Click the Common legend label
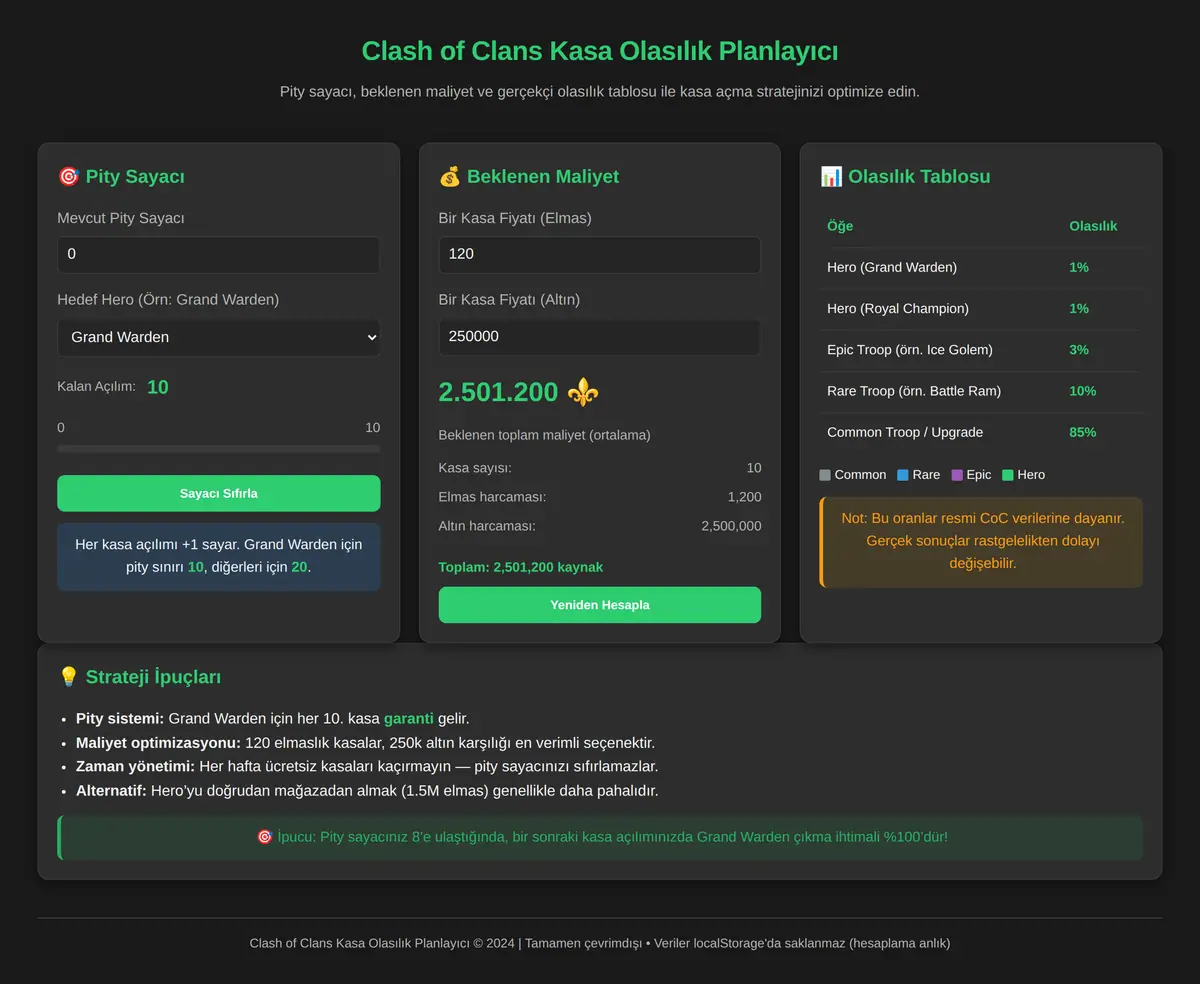Viewport: 1200px width, 984px height. click(860, 475)
